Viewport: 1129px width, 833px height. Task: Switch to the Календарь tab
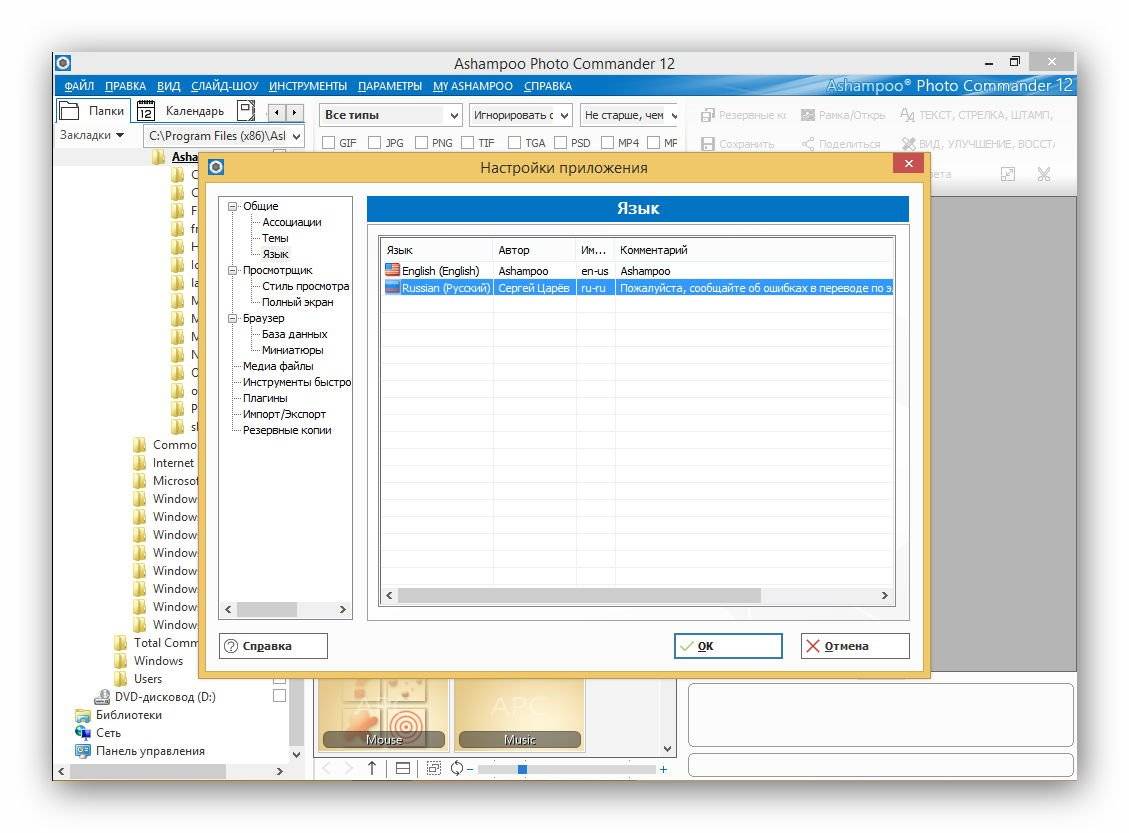point(194,111)
